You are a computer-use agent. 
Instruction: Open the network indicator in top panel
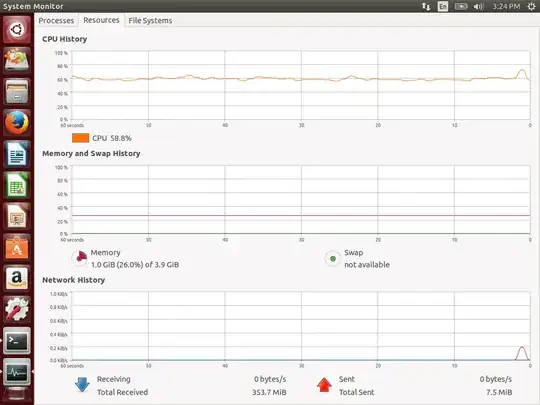tap(426, 6)
